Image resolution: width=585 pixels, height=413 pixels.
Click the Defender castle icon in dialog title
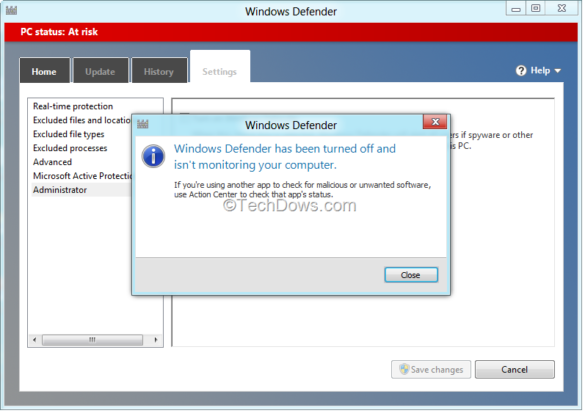click(x=143, y=124)
